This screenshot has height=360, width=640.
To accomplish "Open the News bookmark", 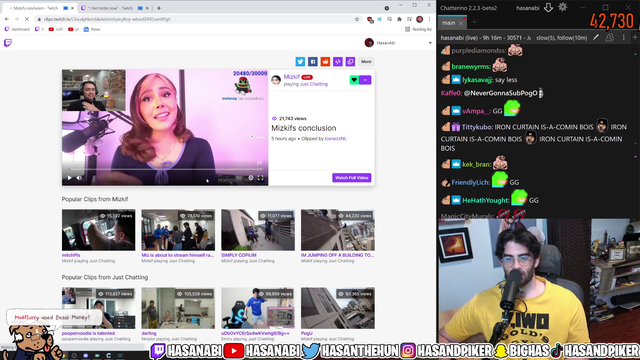I will click(92, 29).
